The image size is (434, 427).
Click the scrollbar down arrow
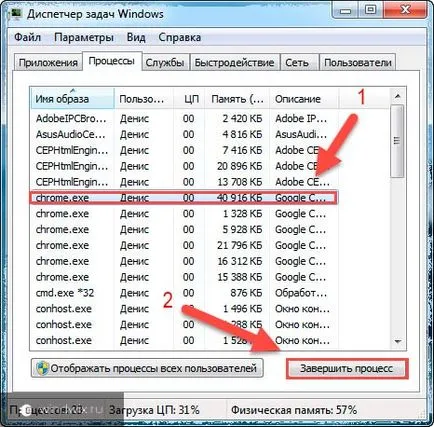[x=397, y=341]
